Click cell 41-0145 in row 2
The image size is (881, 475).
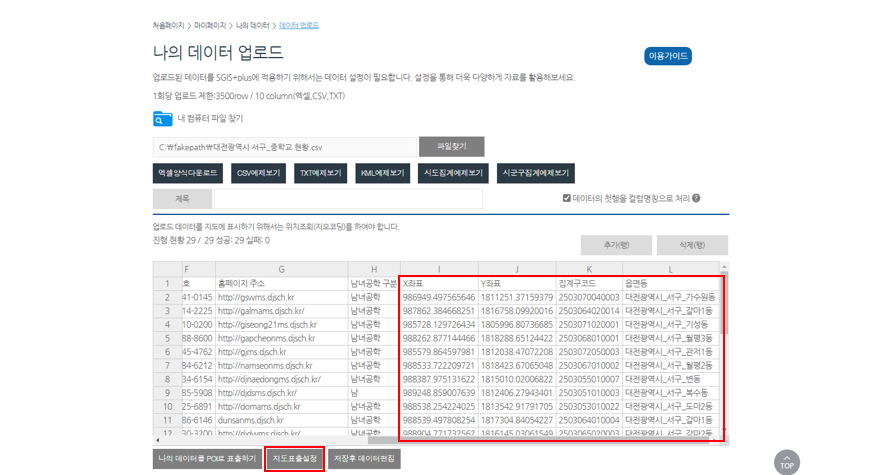[198, 297]
